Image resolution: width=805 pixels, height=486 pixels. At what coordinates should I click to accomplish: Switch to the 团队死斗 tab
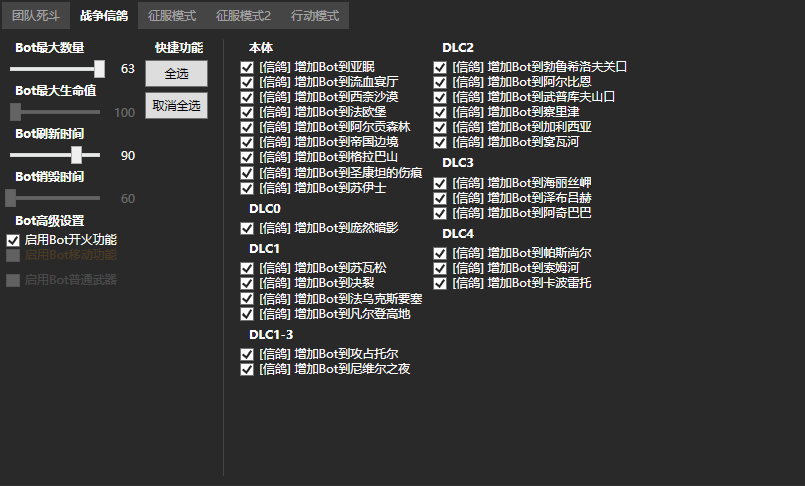click(x=35, y=16)
